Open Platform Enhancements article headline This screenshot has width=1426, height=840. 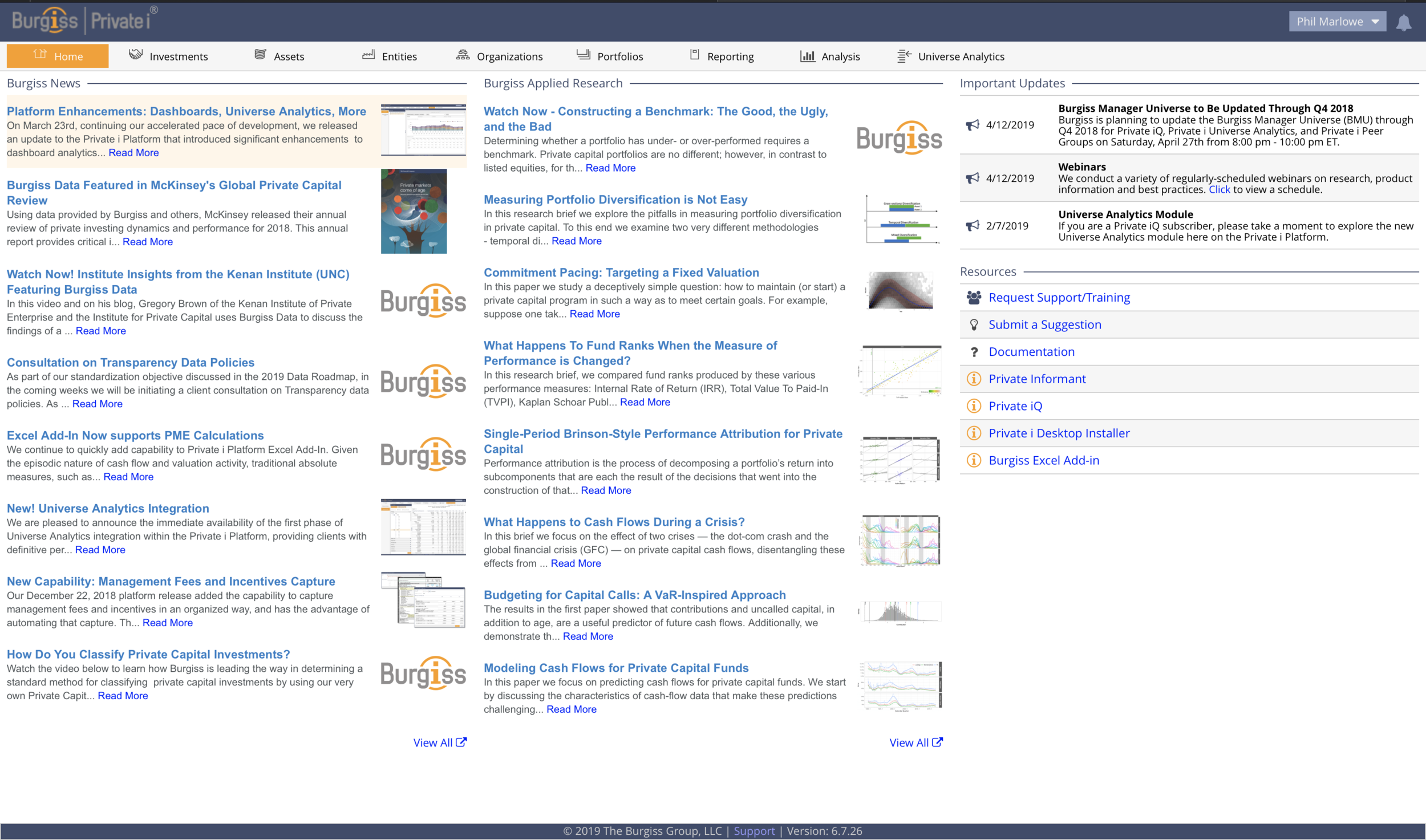click(x=187, y=111)
